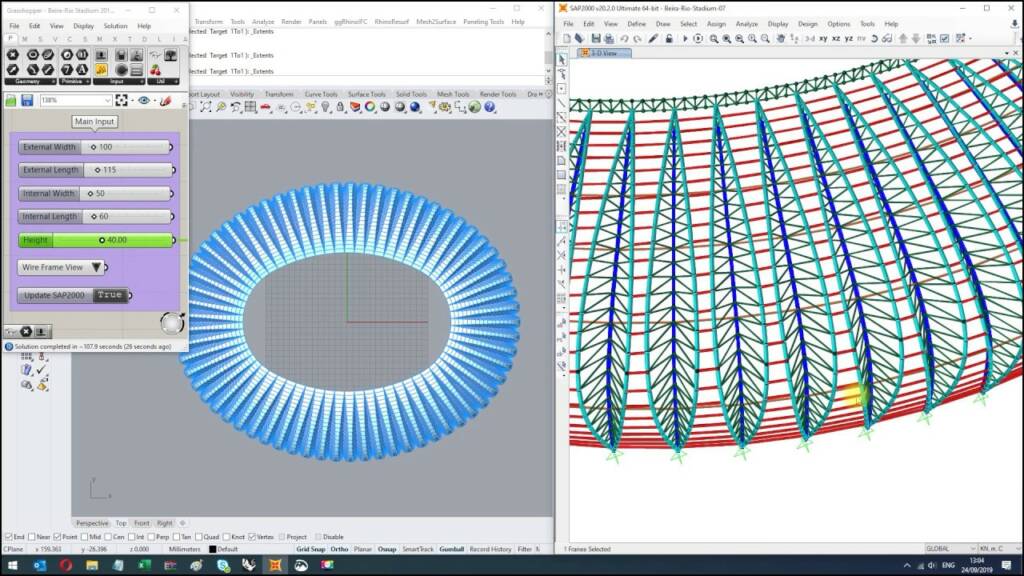Open Grasshopper zoom percentage dropdown

107,101
